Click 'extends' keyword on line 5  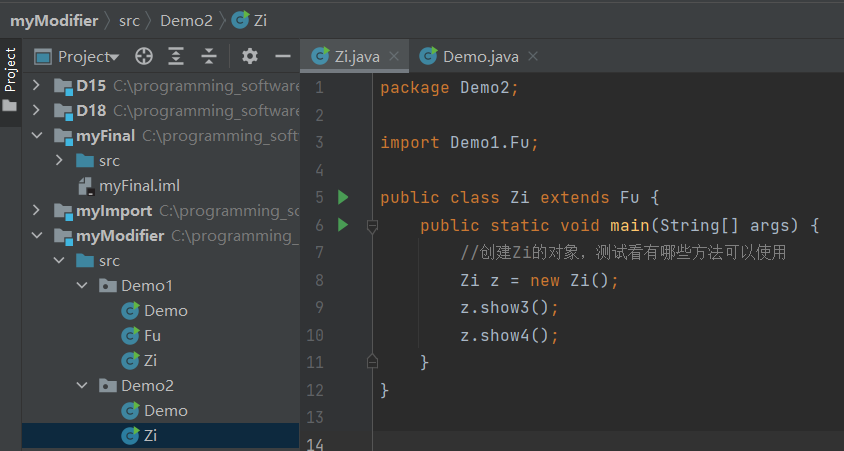click(574, 197)
